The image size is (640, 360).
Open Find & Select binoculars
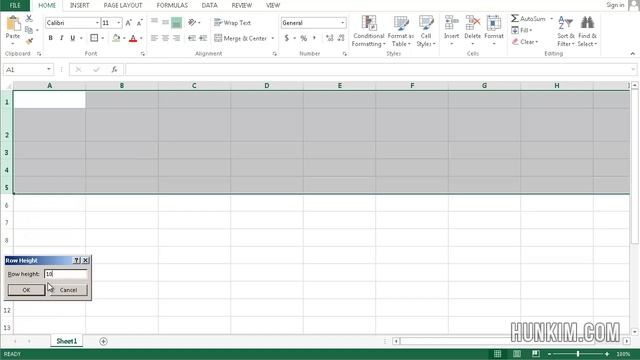point(587,31)
